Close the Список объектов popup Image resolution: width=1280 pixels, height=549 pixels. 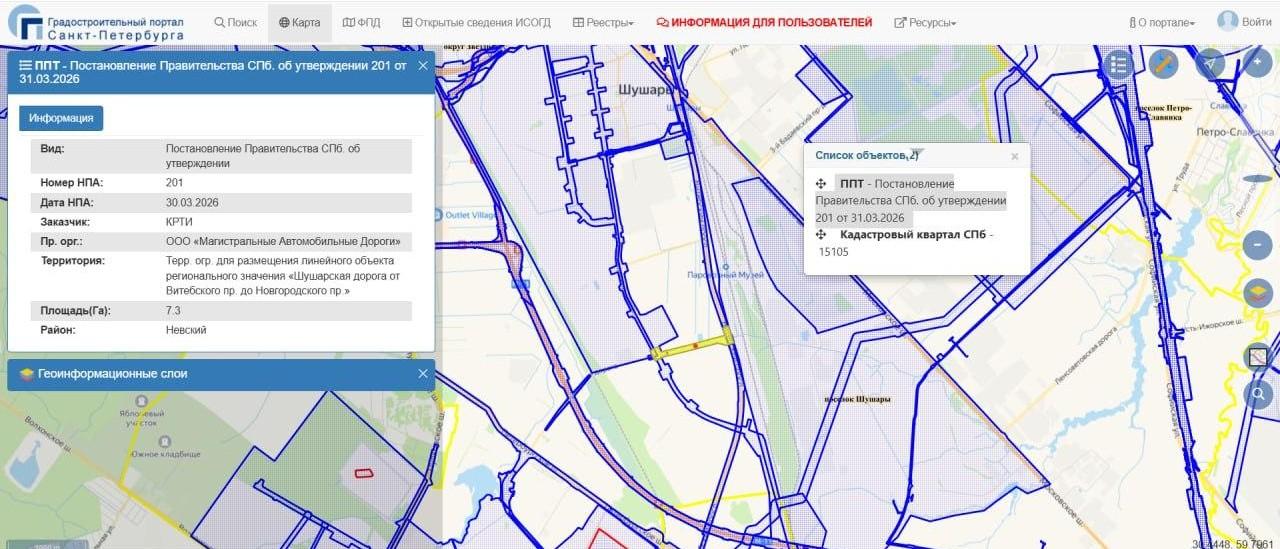[x=1015, y=156]
